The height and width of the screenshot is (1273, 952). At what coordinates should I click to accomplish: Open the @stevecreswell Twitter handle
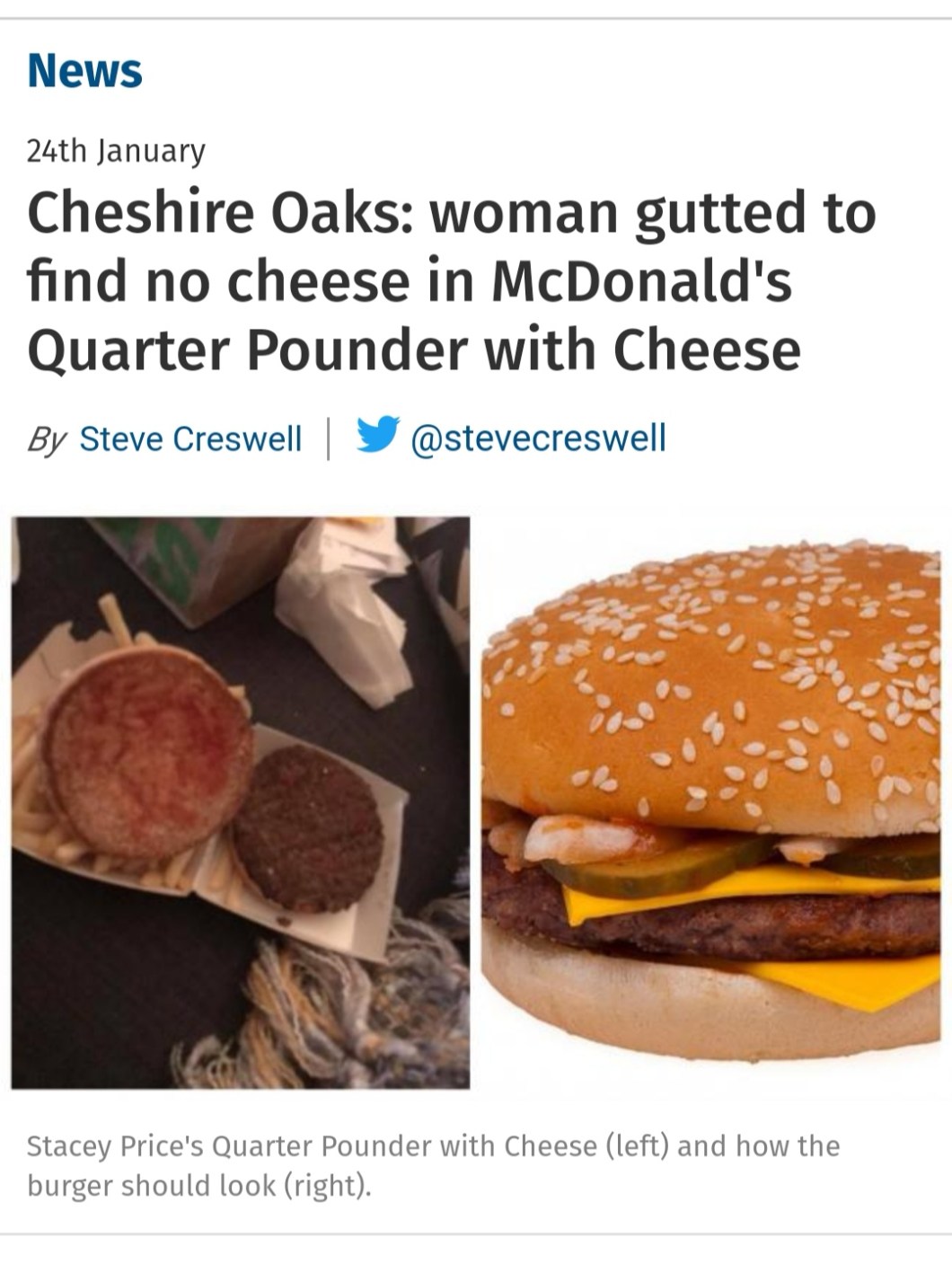pos(538,438)
